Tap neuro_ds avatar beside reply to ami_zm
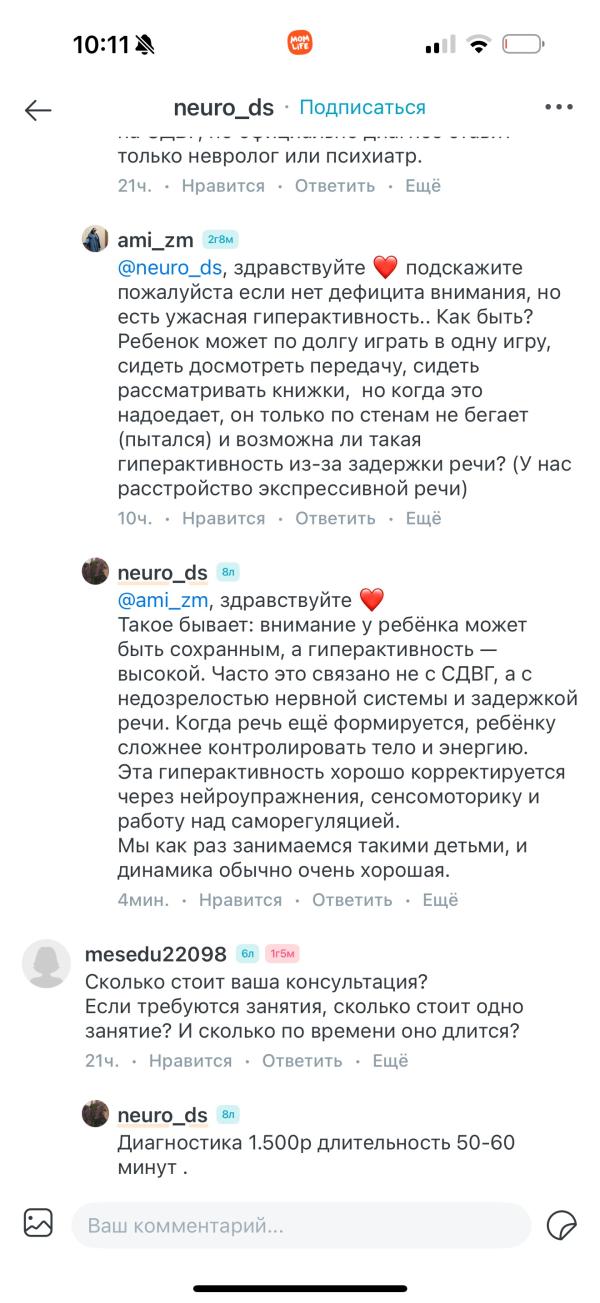Viewport: 600px width, 1303px height. [x=95, y=571]
